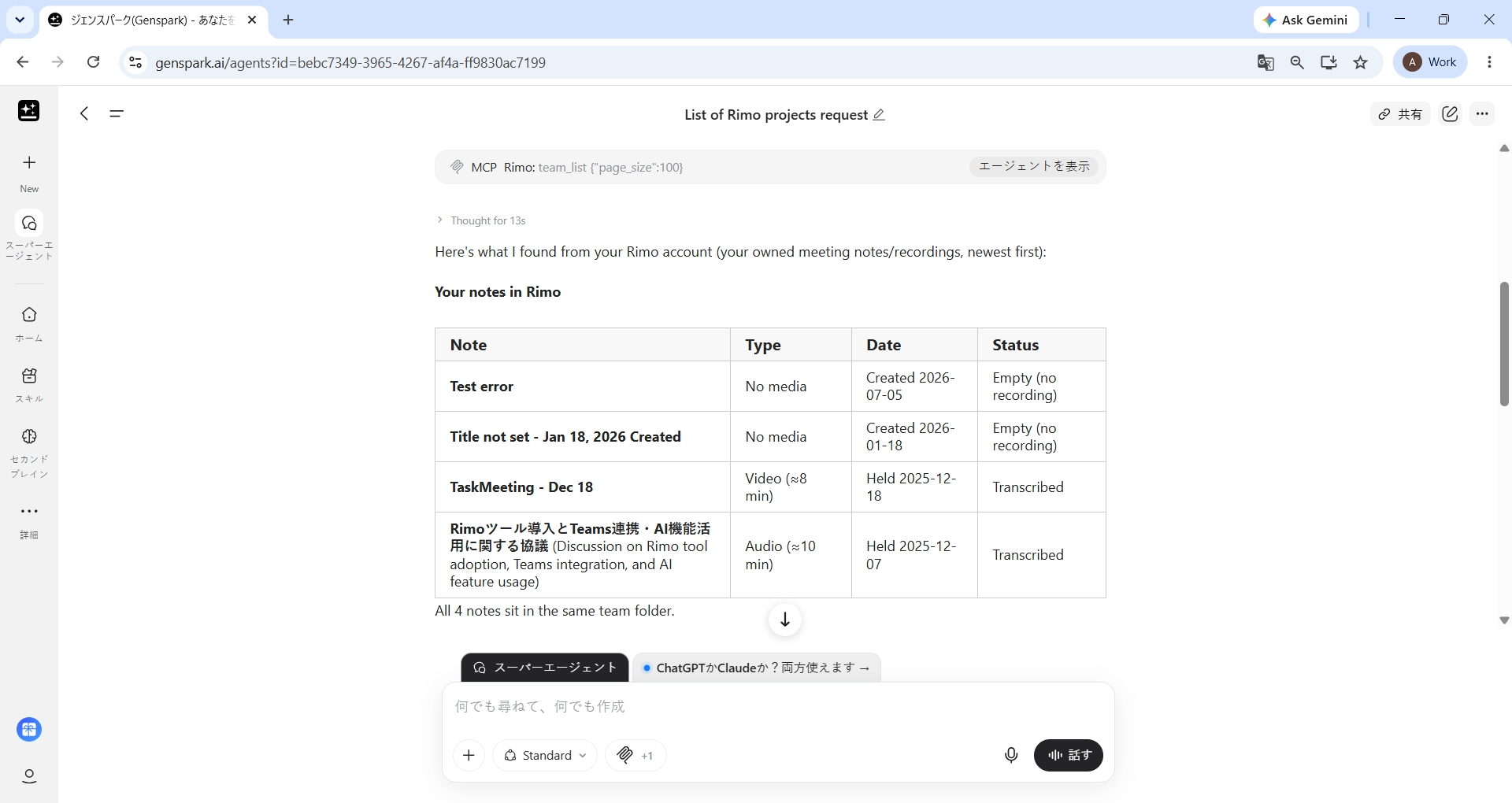Start a New chat from sidebar
Viewport: 1512px width, 803px height.
29,172
